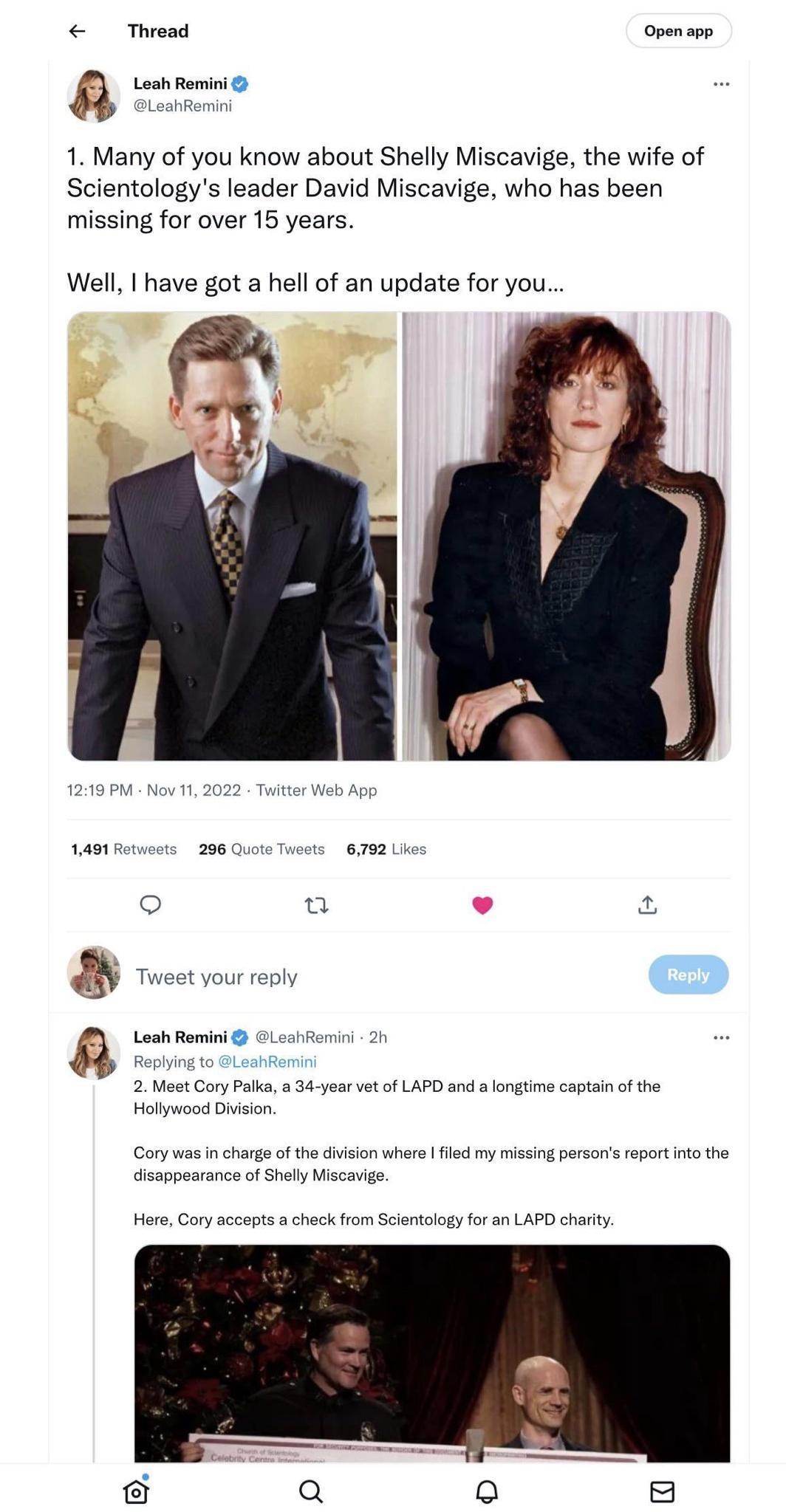Share the tweet using the upload icon
This screenshot has width=786, height=1512.
coord(647,904)
